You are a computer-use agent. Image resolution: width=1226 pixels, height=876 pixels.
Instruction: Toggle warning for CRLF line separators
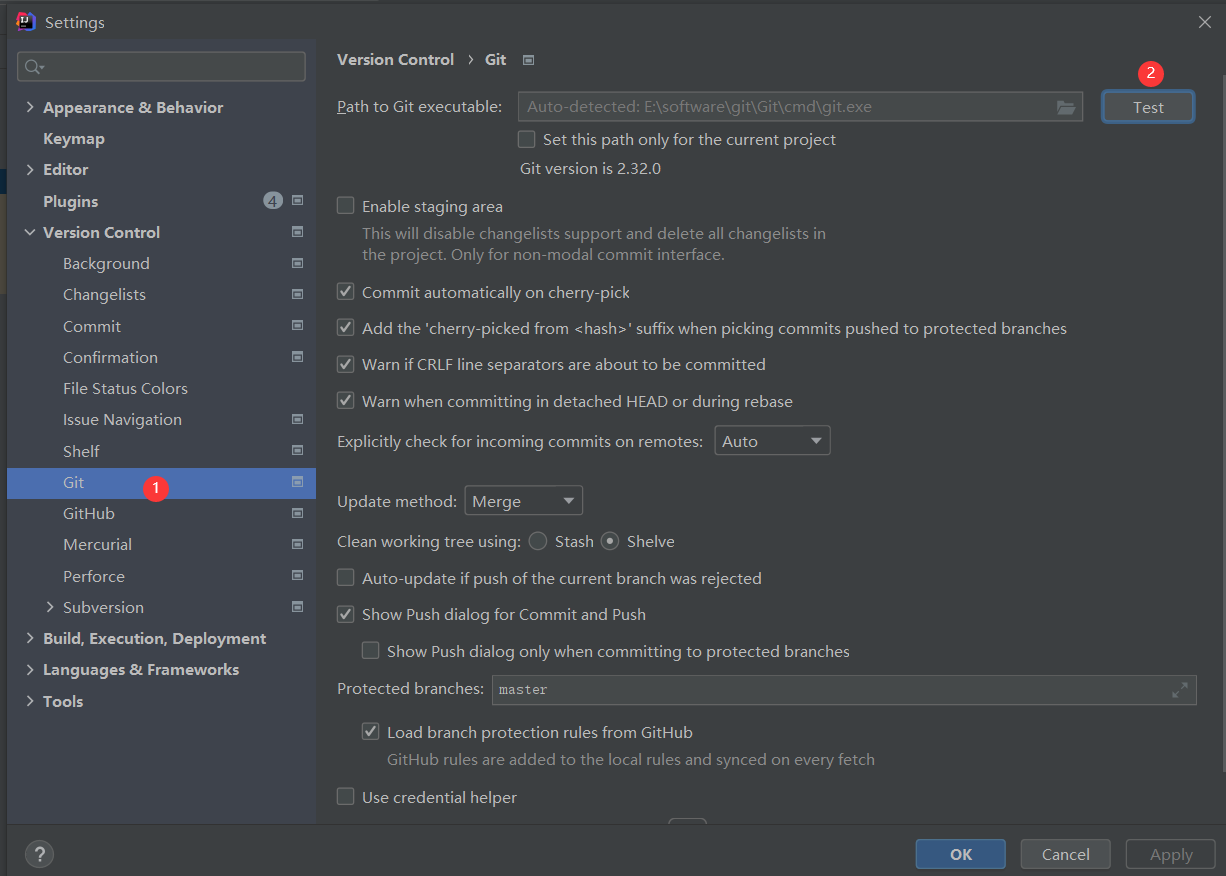[x=346, y=364]
